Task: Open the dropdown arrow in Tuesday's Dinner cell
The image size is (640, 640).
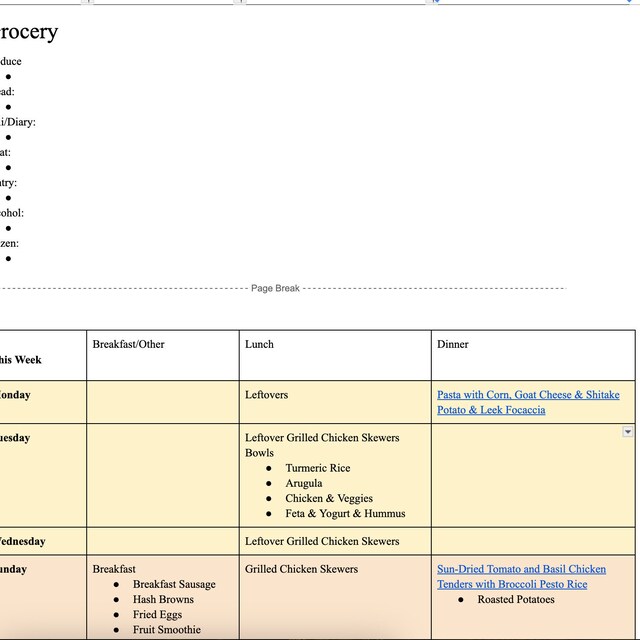Action: click(627, 431)
